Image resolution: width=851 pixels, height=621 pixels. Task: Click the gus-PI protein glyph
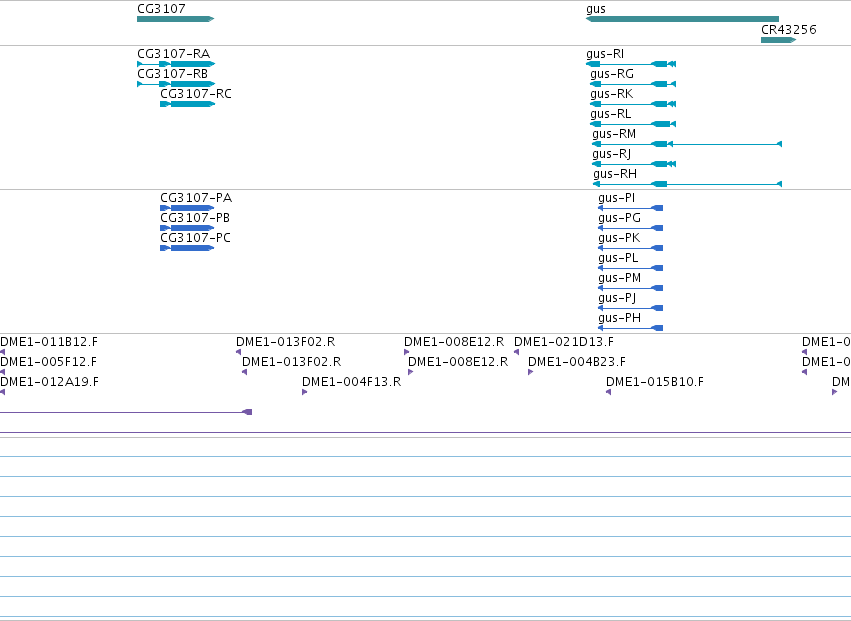coord(630,208)
